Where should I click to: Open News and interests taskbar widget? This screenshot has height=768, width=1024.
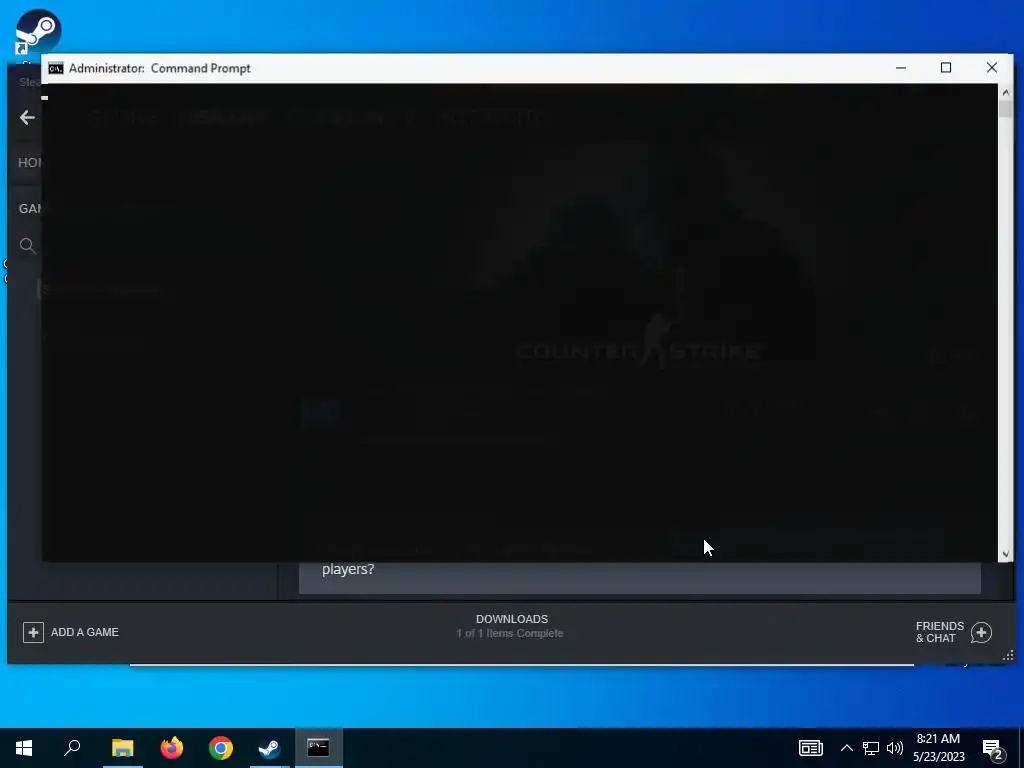810,748
